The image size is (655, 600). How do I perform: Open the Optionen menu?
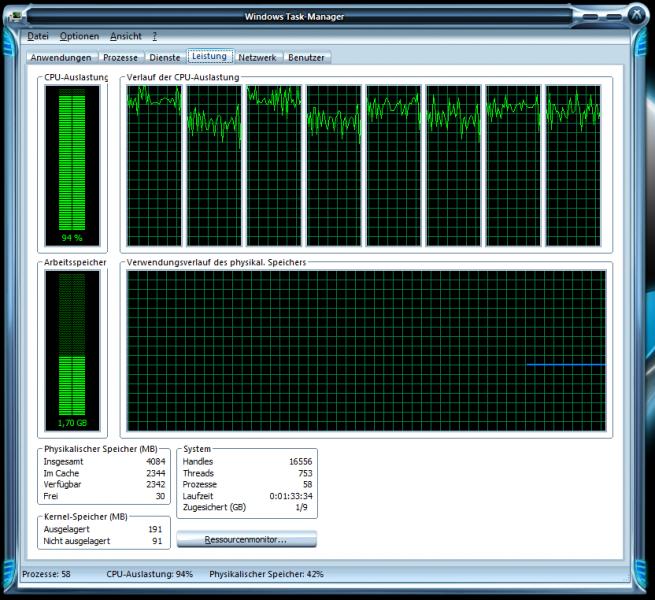(79, 36)
